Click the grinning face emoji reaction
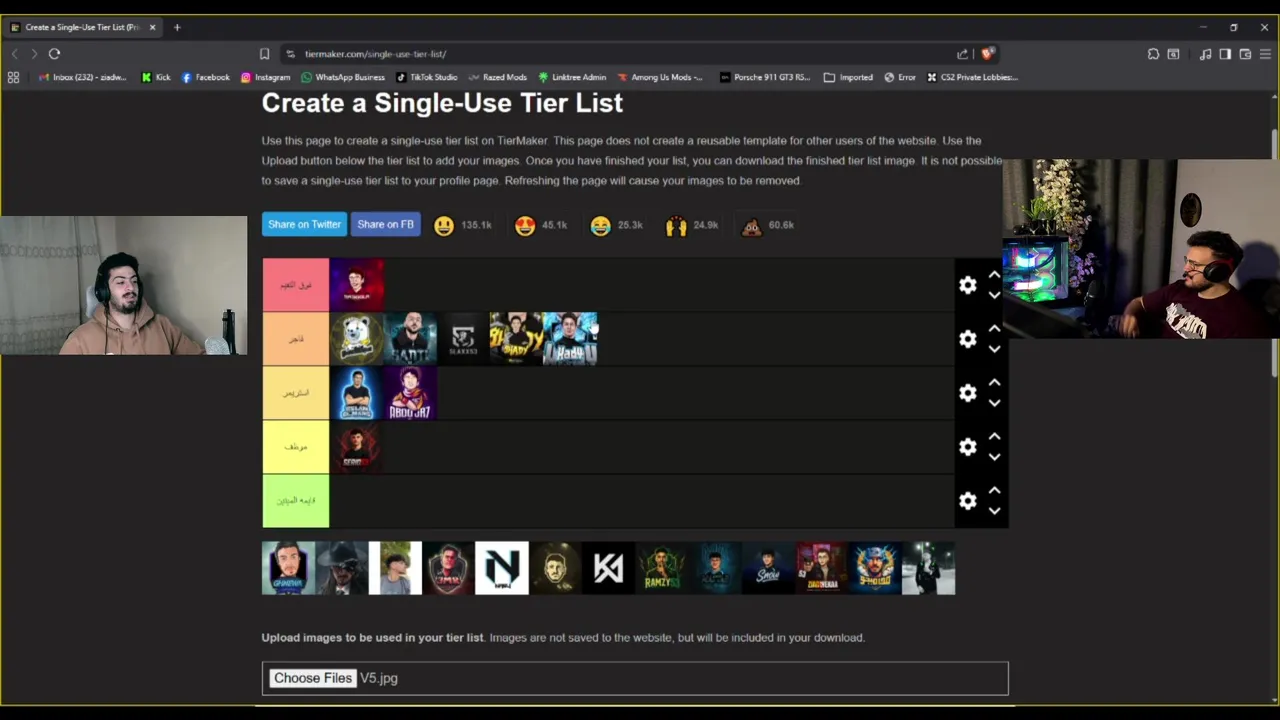The width and height of the screenshot is (1280, 720). [x=444, y=226]
